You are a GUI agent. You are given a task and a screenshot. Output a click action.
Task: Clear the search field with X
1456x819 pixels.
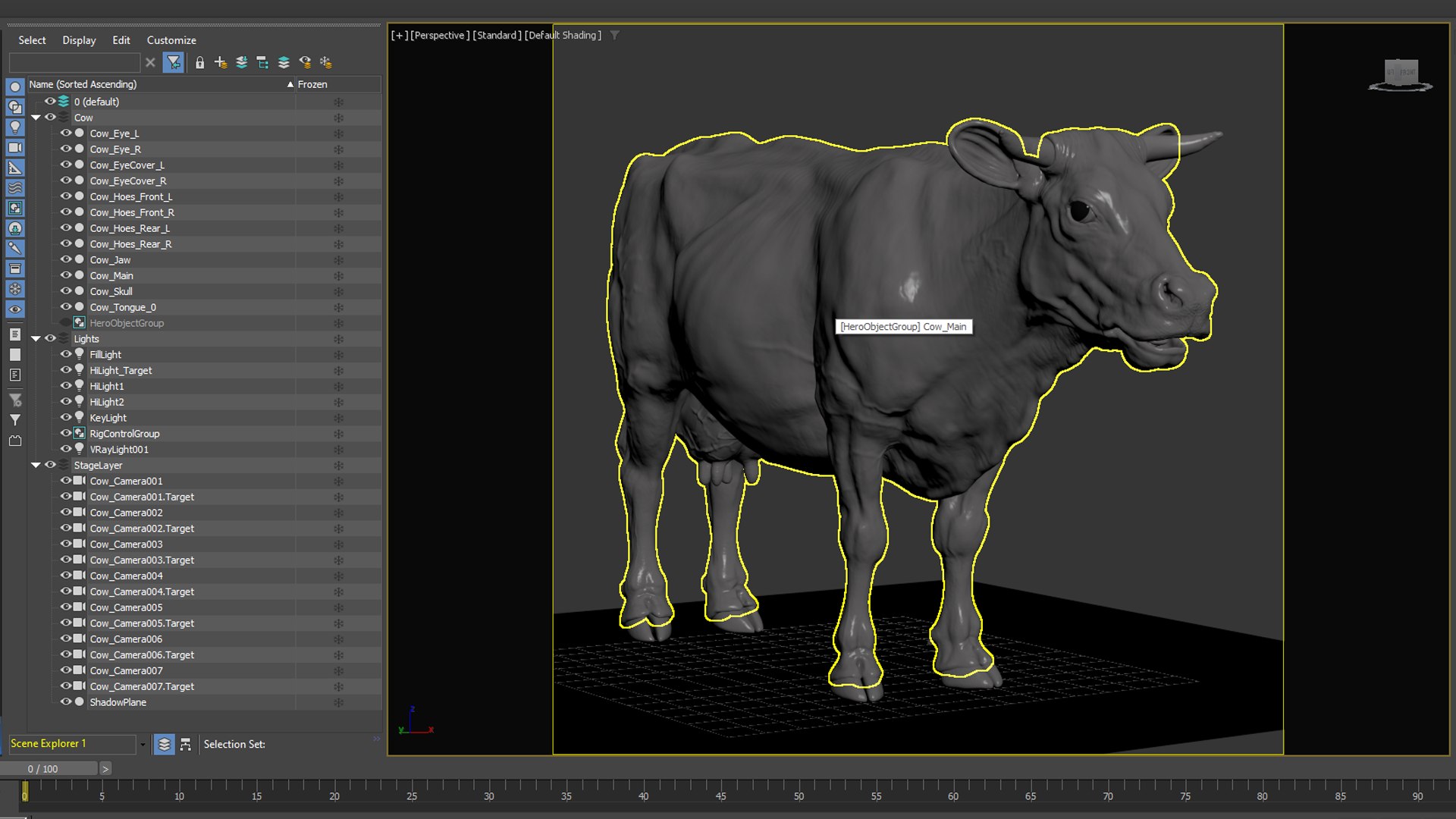click(x=150, y=62)
